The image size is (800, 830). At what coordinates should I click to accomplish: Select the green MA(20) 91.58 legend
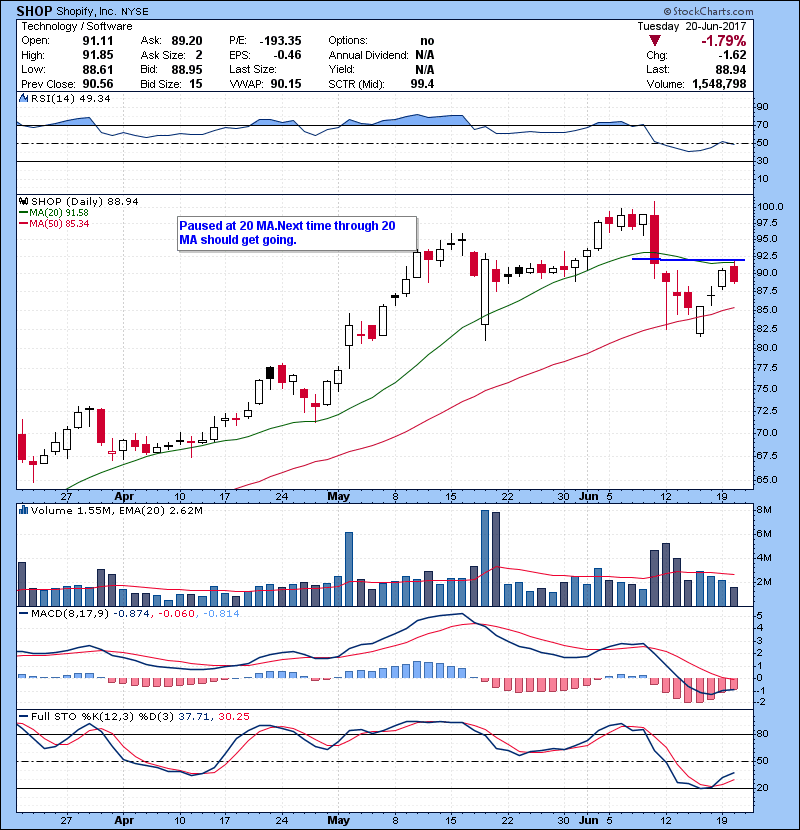point(53,212)
